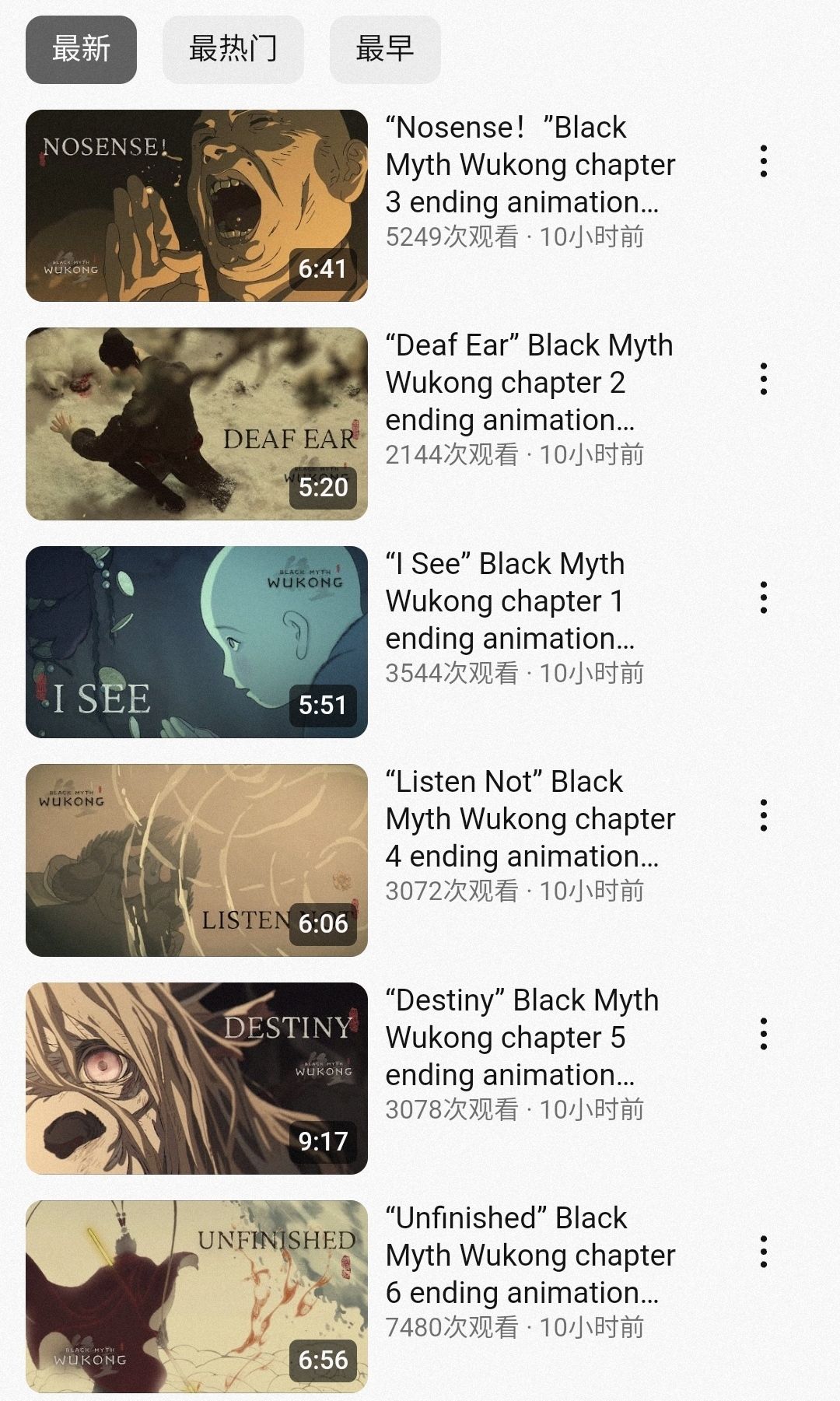Open more options for the Deaf Ear video

pyautogui.click(x=763, y=379)
